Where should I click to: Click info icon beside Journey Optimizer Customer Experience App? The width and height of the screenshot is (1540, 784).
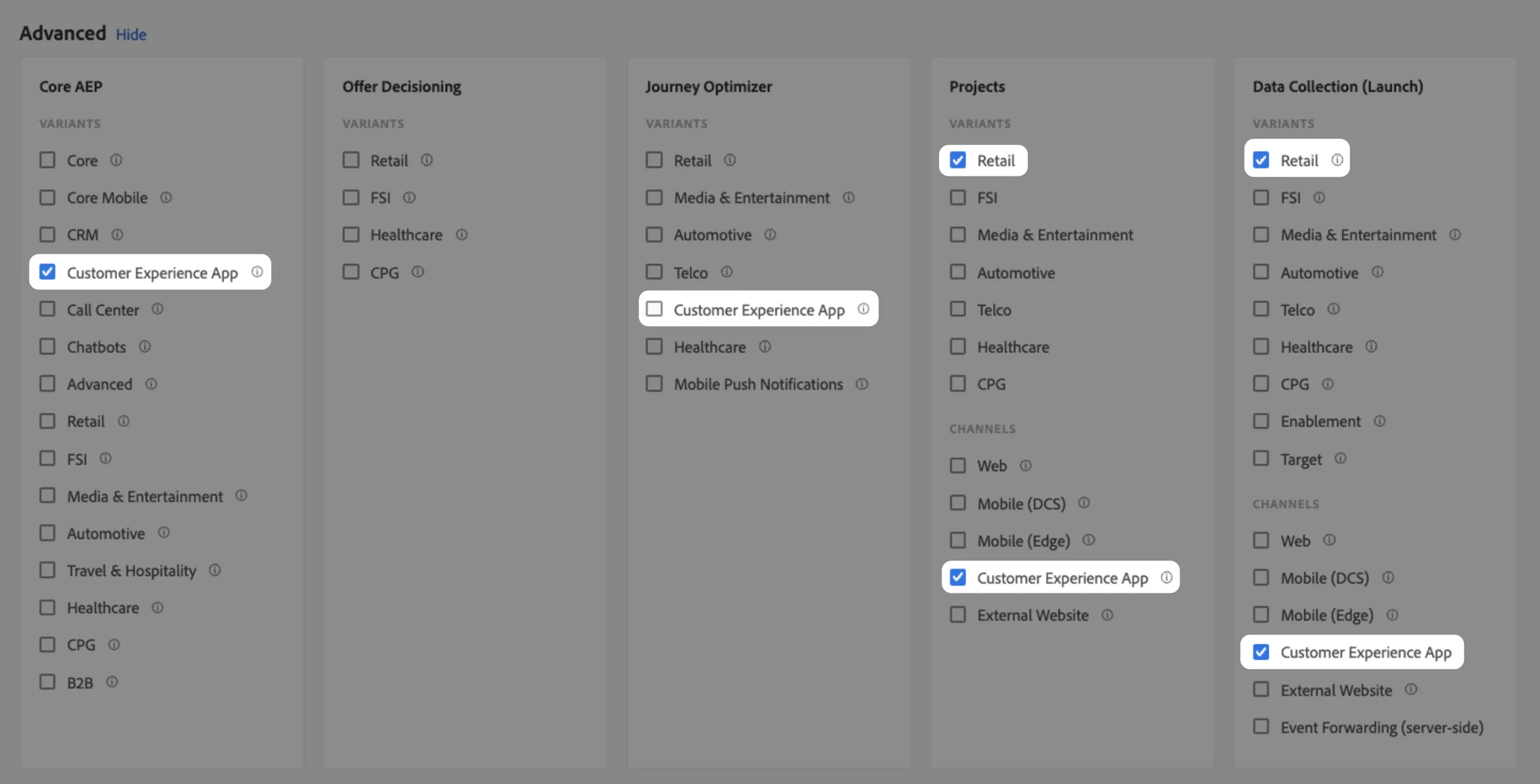[x=864, y=309]
